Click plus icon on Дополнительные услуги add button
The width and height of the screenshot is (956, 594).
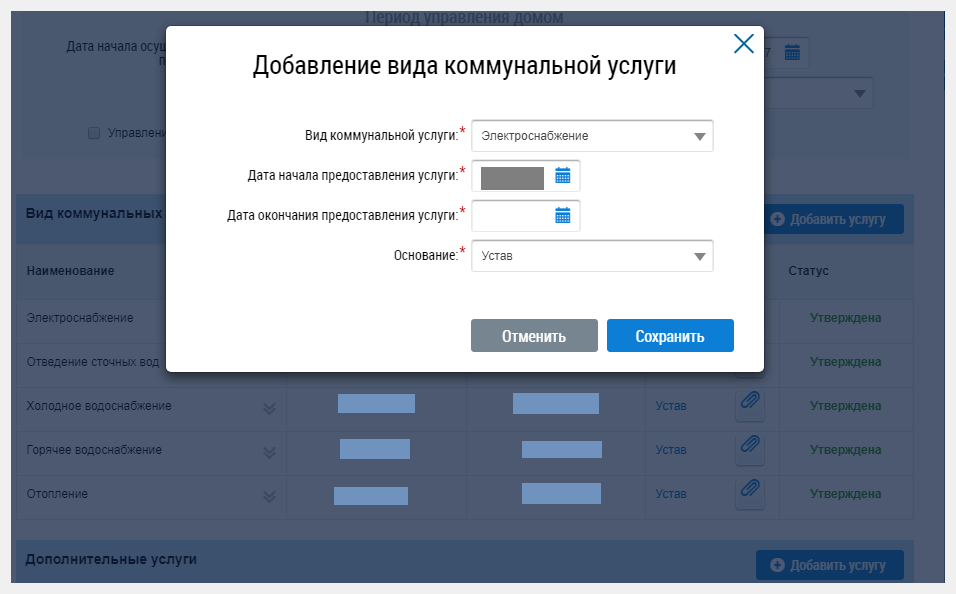tap(779, 564)
